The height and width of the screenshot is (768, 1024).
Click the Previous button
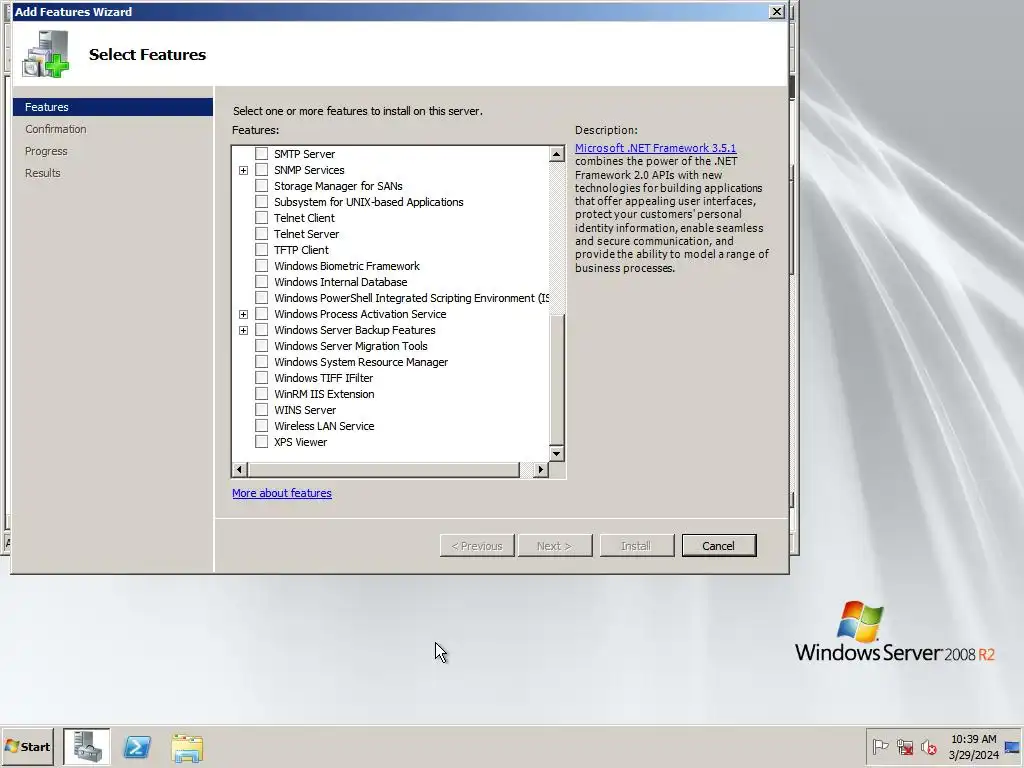click(477, 545)
